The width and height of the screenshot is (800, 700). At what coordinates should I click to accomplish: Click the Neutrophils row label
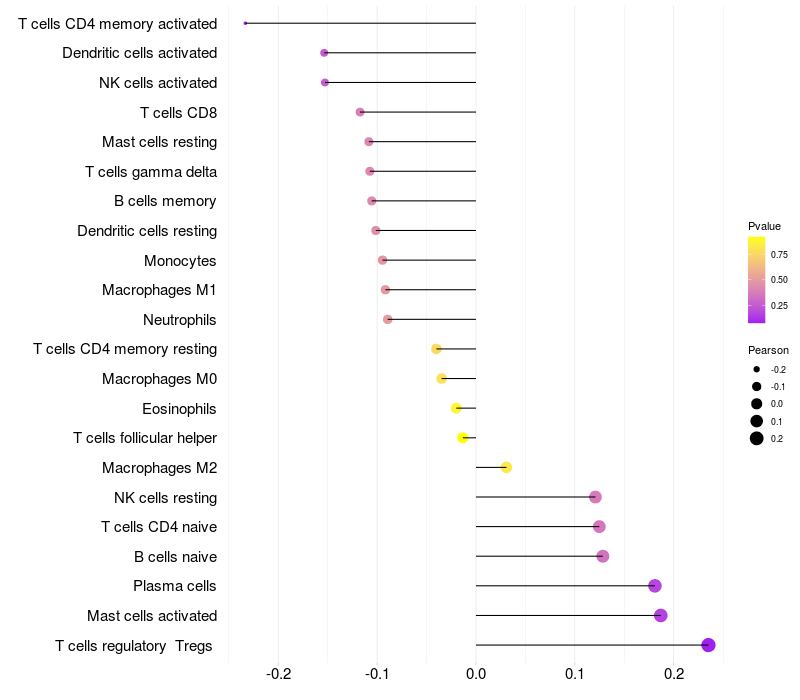click(x=180, y=320)
